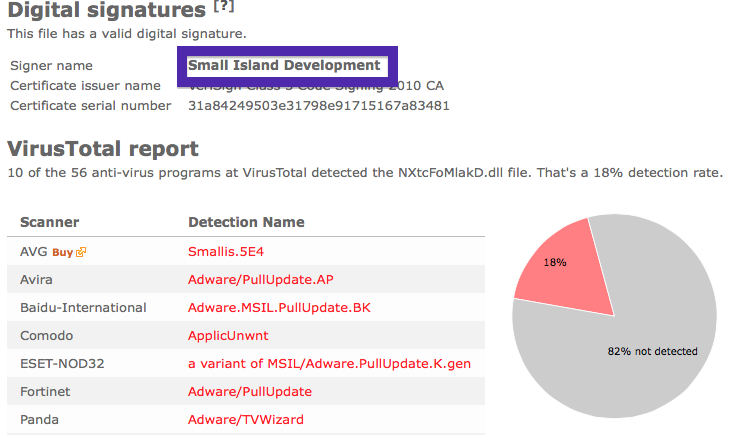Click the external link icon beside AVG Buy
The width and height of the screenshot is (739, 435).
tap(81, 252)
